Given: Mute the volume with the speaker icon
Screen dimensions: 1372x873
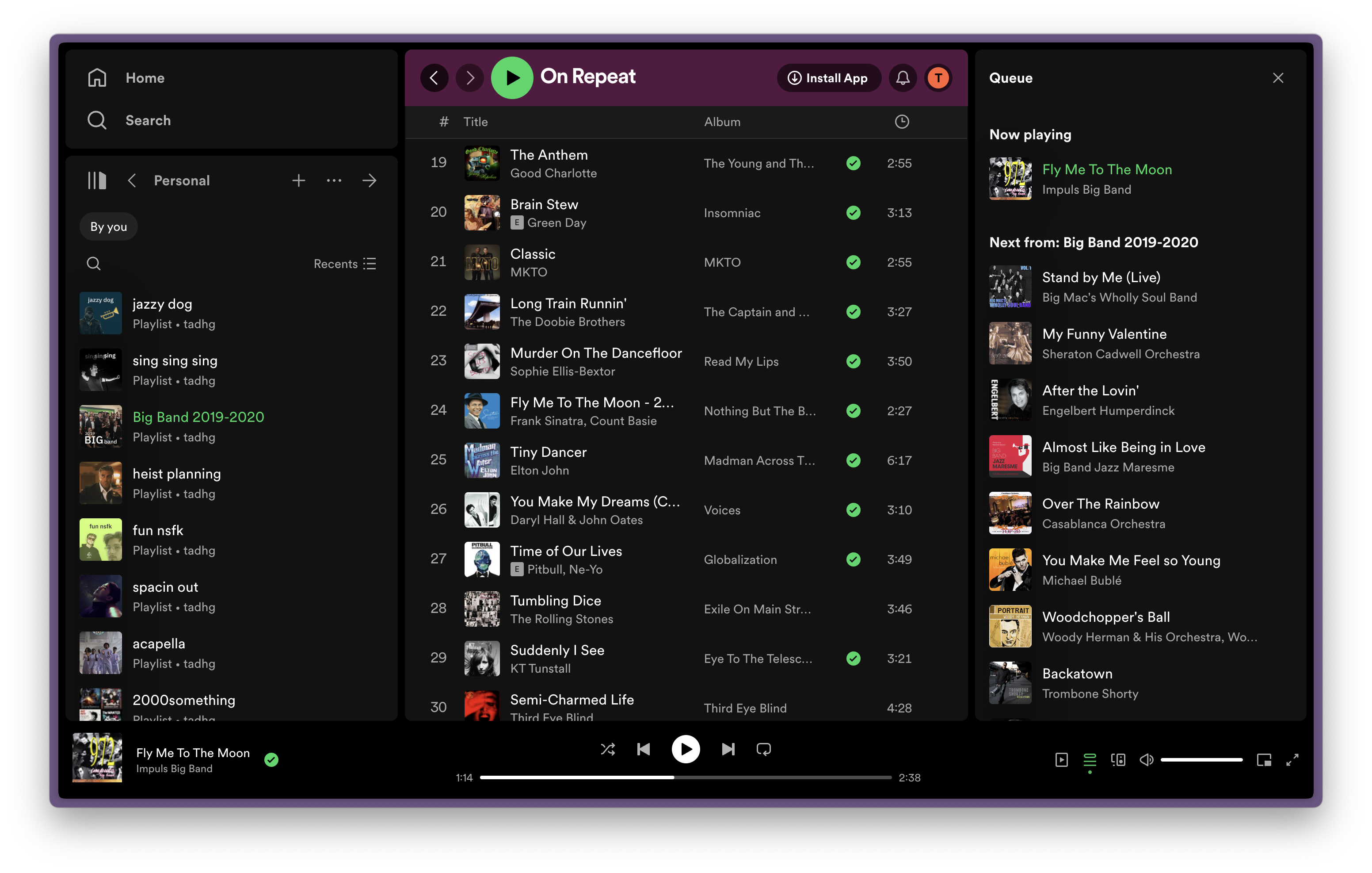Looking at the screenshot, I should (x=1147, y=759).
